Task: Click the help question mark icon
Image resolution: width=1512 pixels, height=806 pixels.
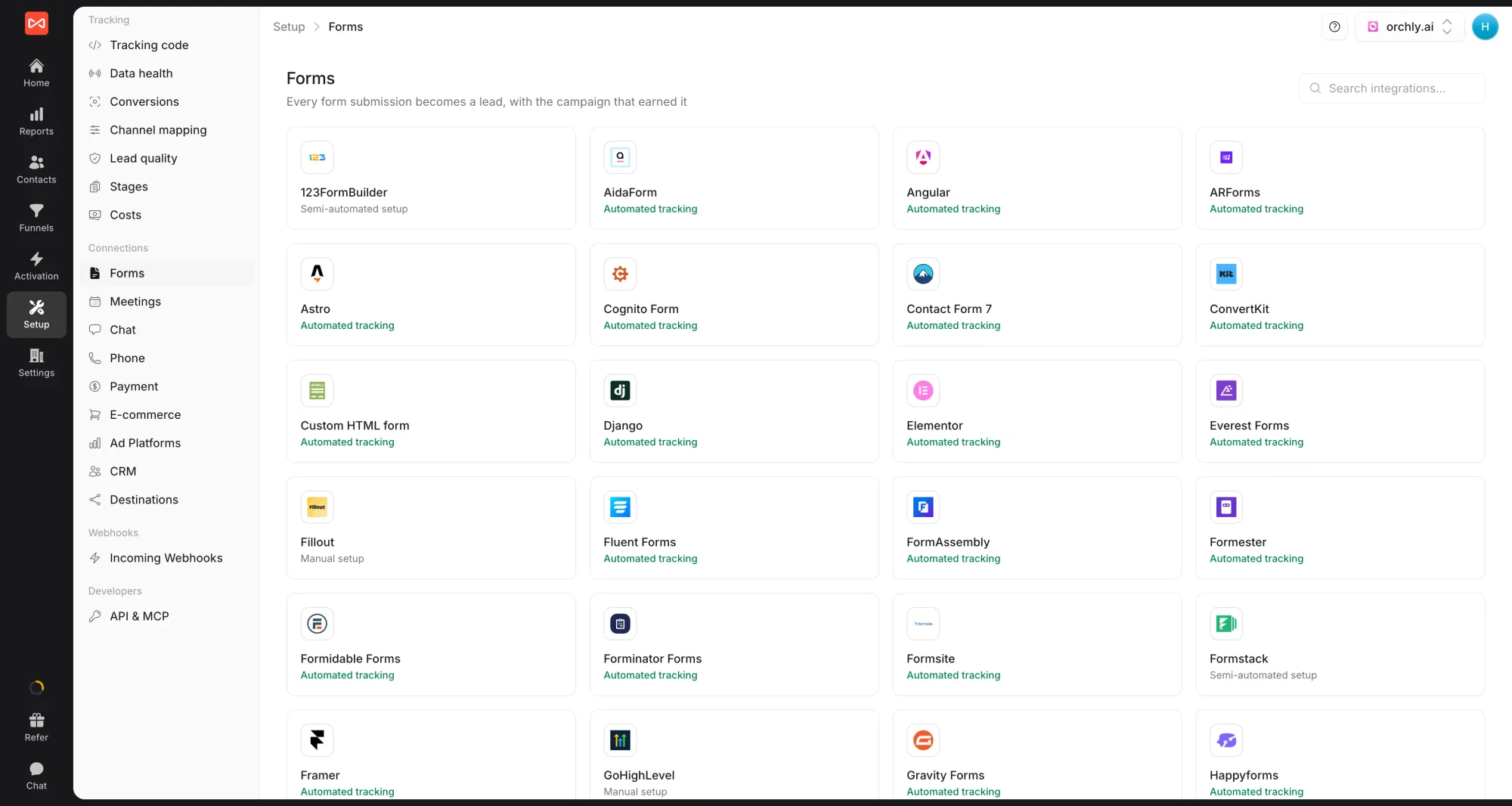Action: (1334, 26)
